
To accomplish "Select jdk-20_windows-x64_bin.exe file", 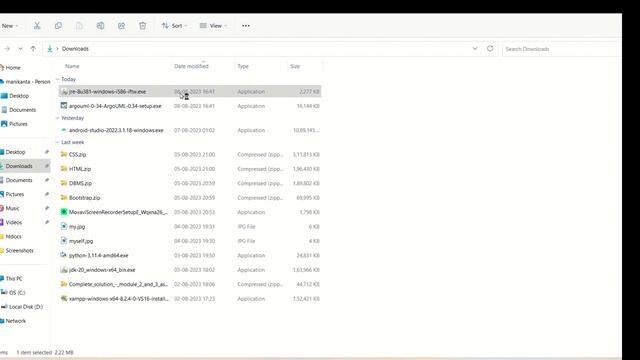I will tap(190, 270).
